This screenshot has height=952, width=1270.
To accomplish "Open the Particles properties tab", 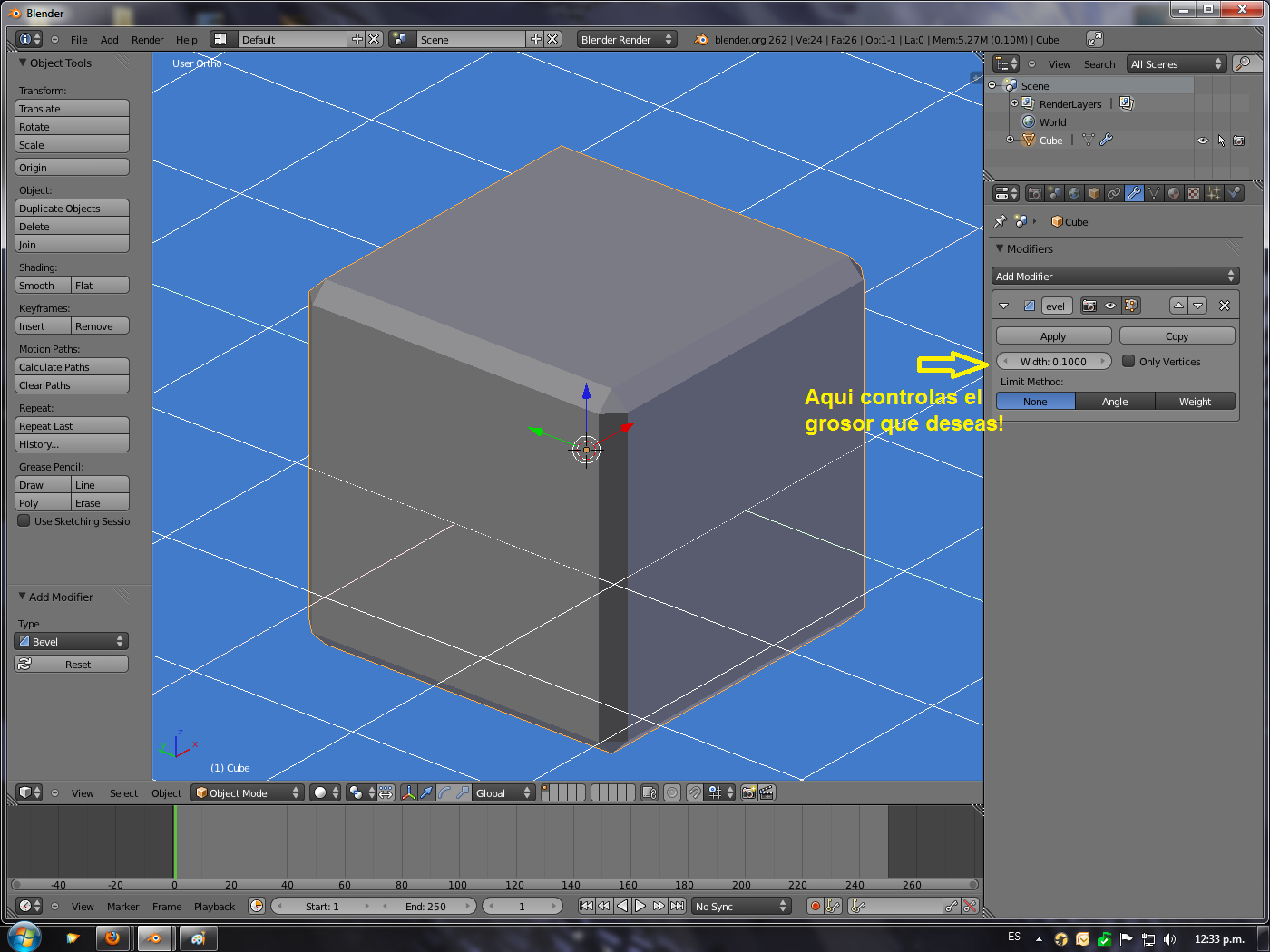I will coord(1214,193).
